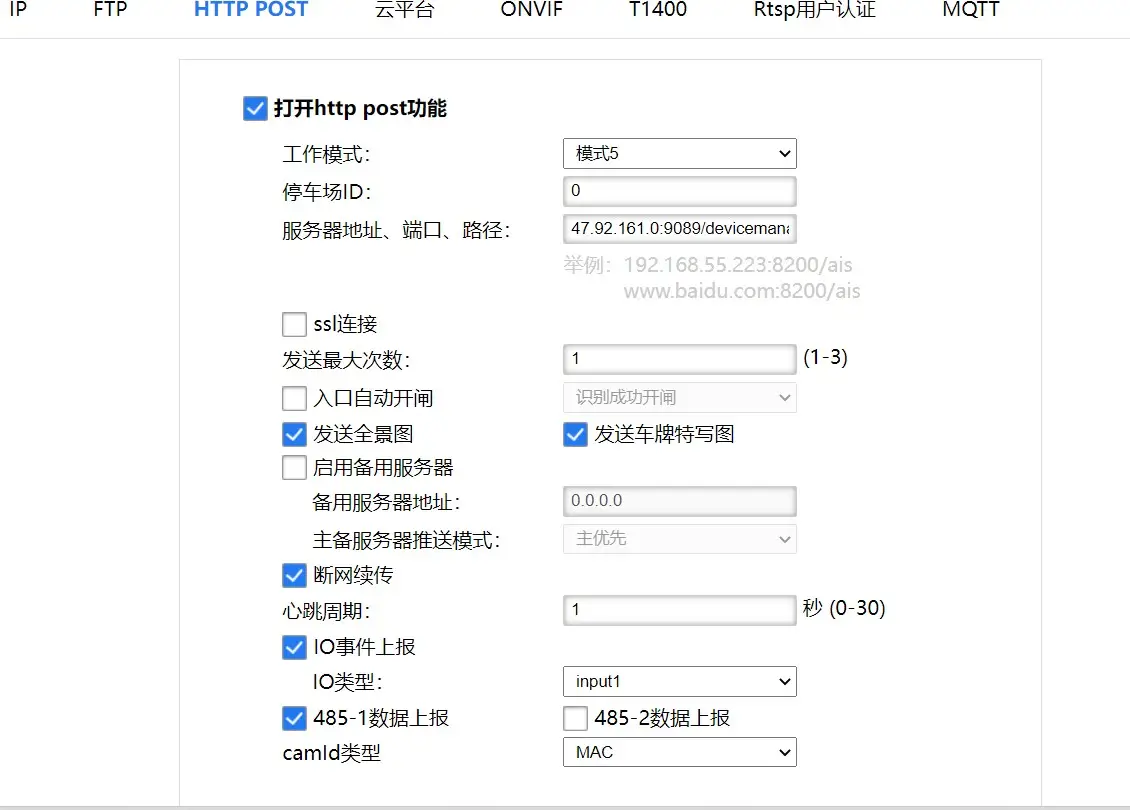This screenshot has height=810, width=1130.
Task: Expand the camId类型 dropdown showing MAC
Action: tap(679, 752)
